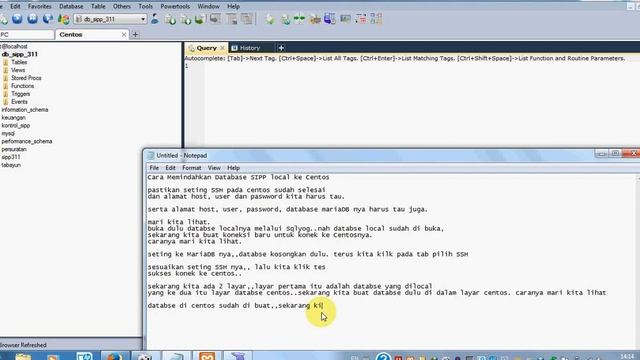This screenshot has width=640, height=360.
Task: Select the Tables folder in object browser
Action: tap(19, 62)
